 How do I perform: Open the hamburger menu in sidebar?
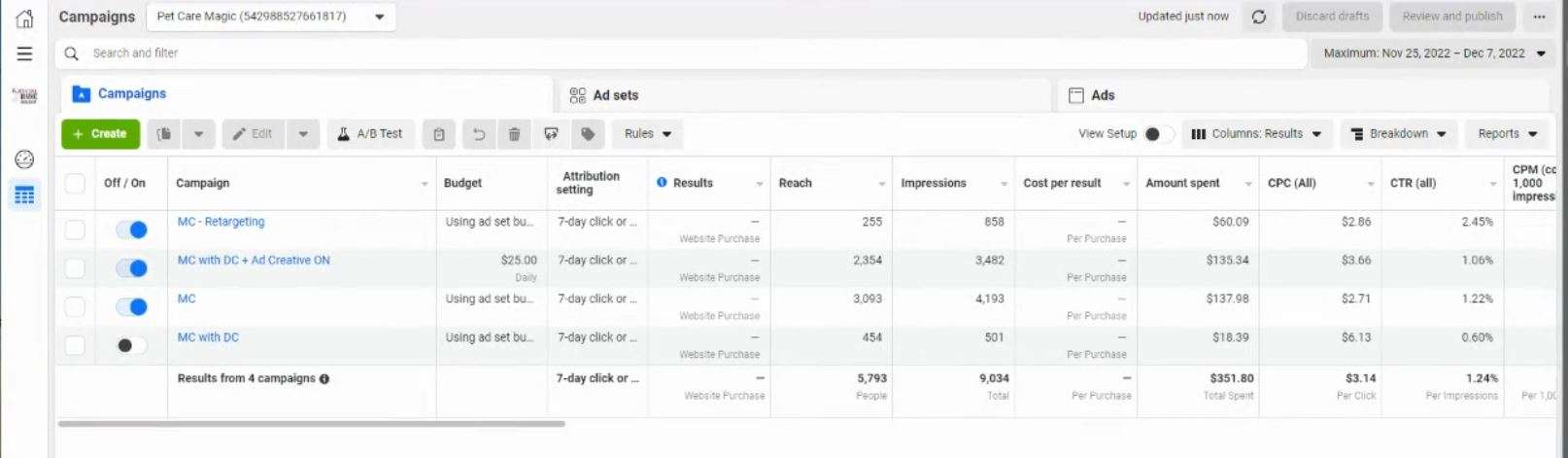point(24,53)
